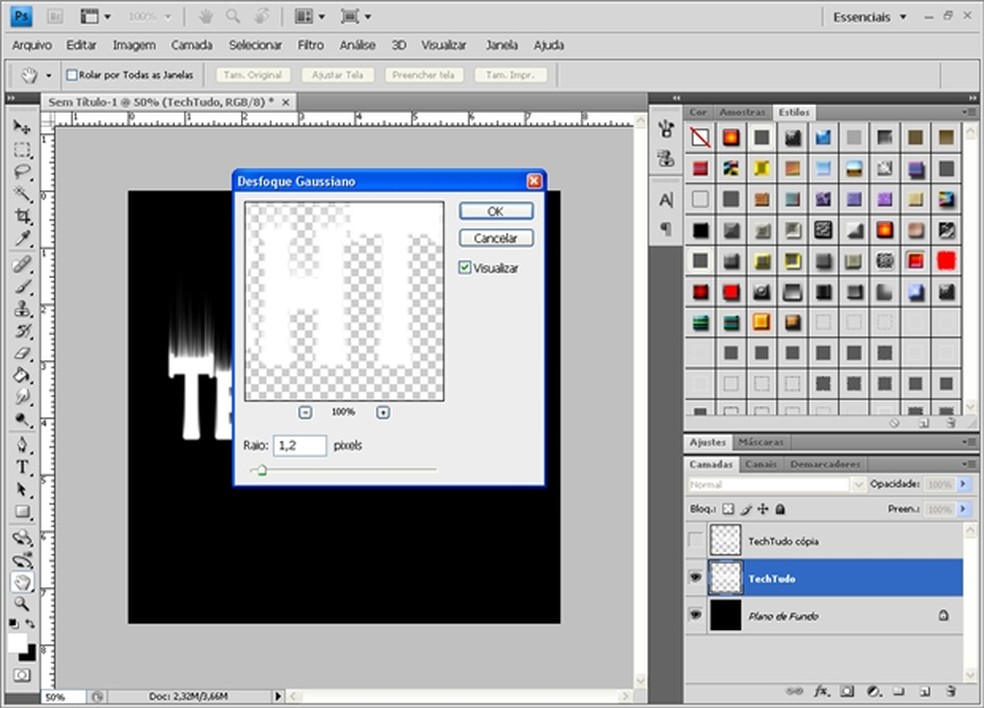Viewport: 984px width, 708px height.
Task: Open the Essenciais workspace dropdown
Action: click(870, 17)
